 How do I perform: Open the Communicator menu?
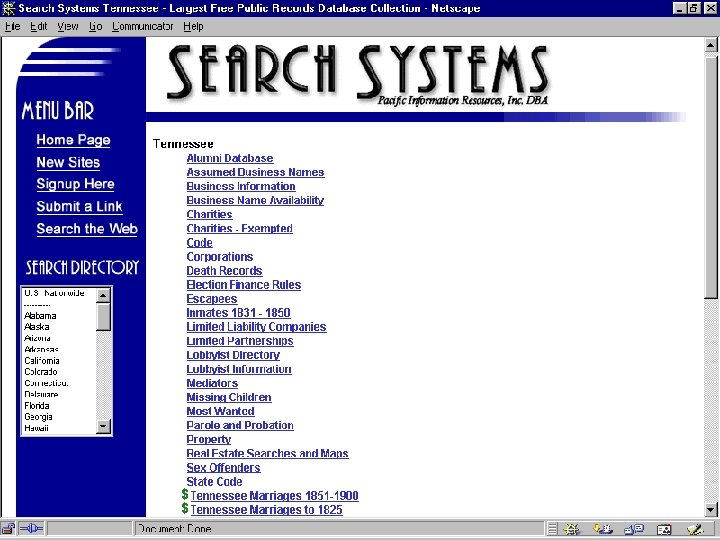(142, 27)
